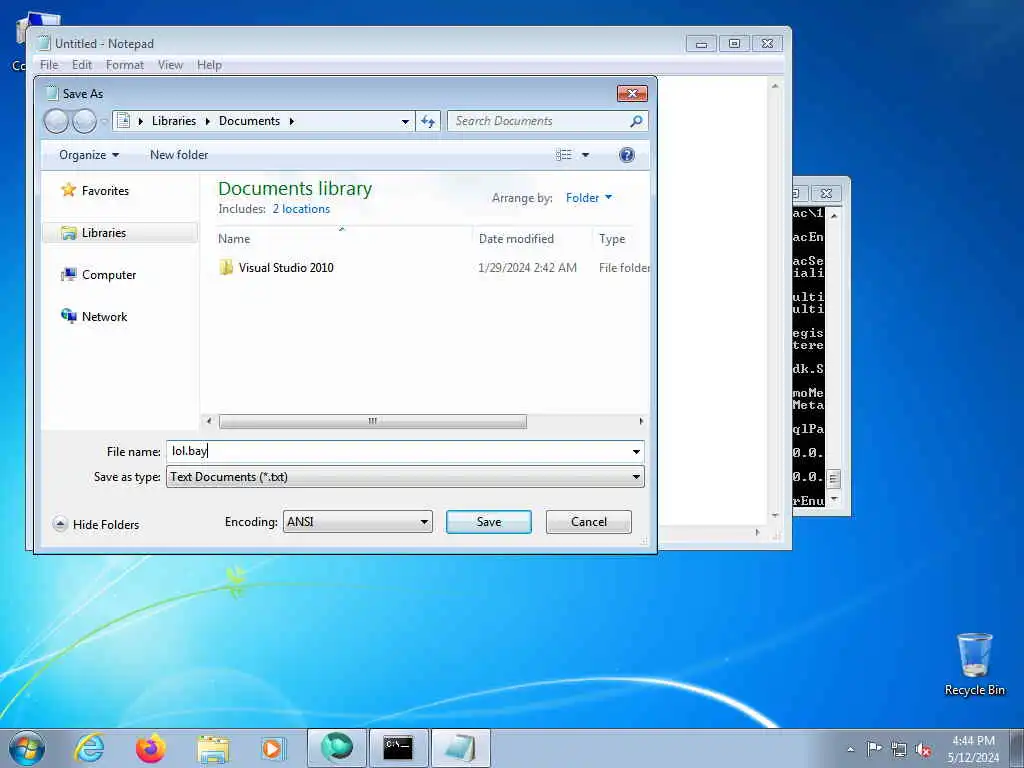1024x768 pixels.
Task: Click the Libraries breadcrumb segment
Action: (174, 121)
